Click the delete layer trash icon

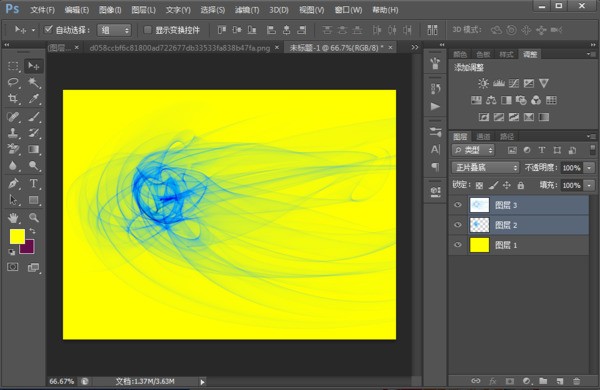point(576,381)
